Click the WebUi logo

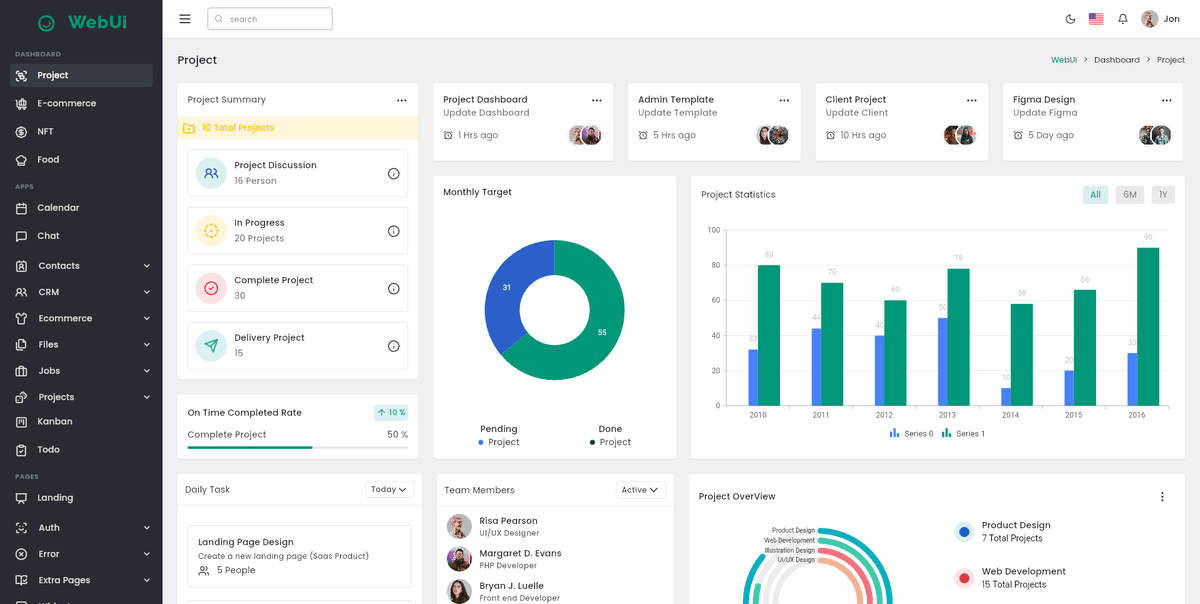click(81, 22)
